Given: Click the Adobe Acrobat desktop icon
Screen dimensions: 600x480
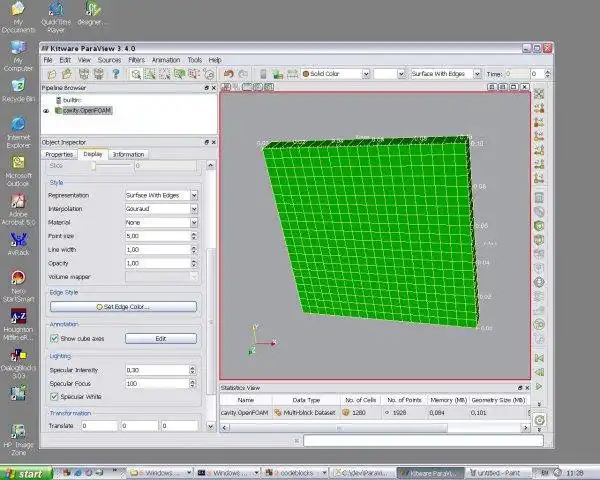Looking at the screenshot, I should tap(18, 200).
